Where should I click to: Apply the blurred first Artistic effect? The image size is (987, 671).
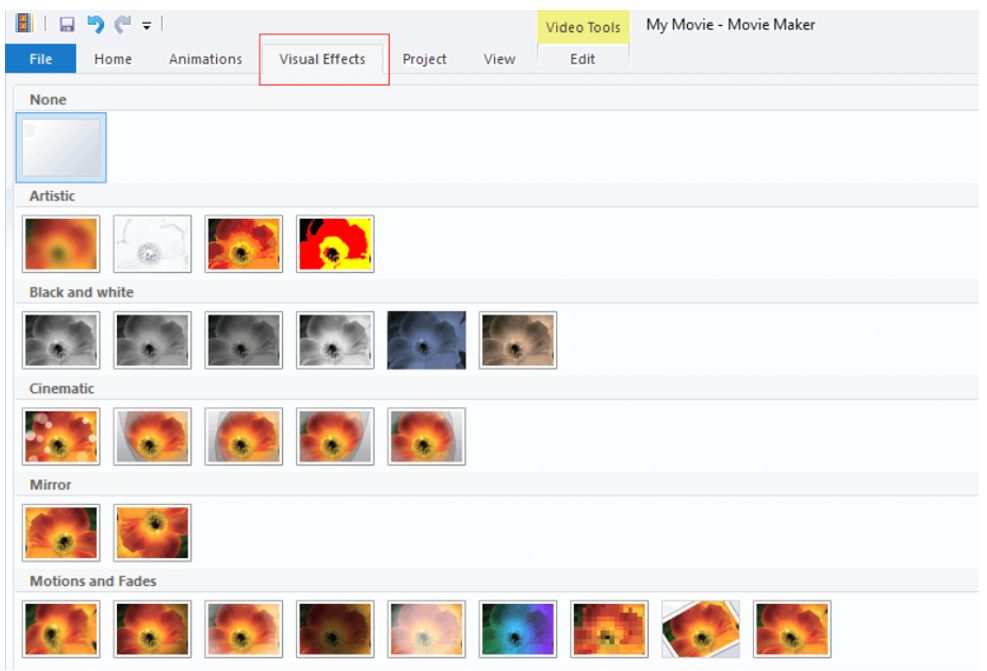pos(61,244)
